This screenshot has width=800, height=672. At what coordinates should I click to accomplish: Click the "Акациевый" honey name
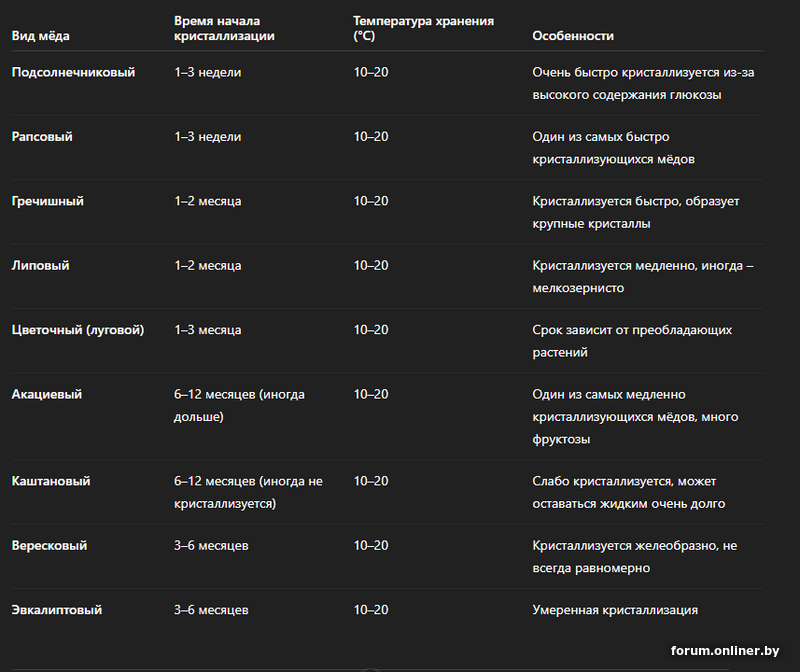coord(46,395)
